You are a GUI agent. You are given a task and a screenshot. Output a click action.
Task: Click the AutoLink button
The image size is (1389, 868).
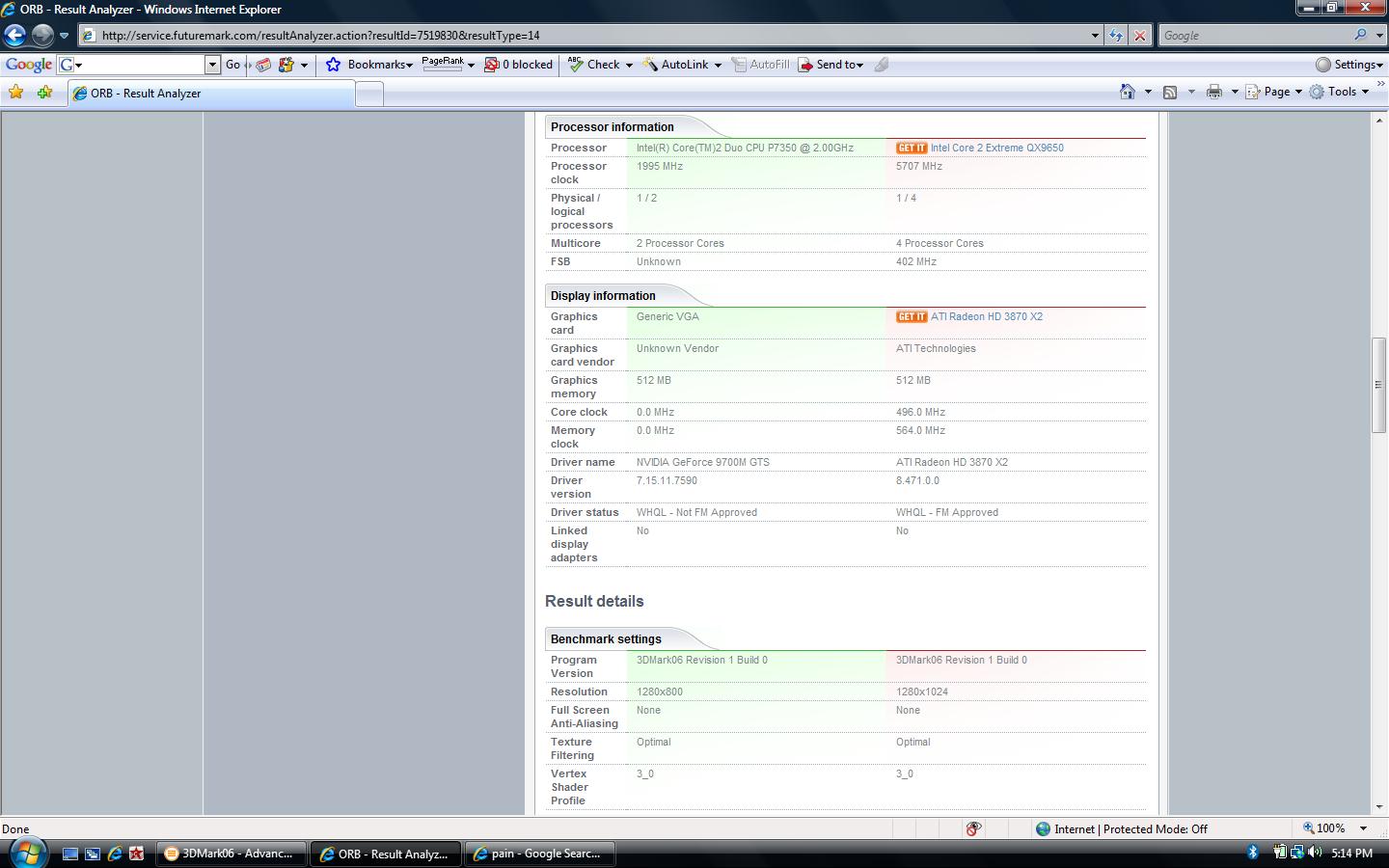tap(676, 65)
